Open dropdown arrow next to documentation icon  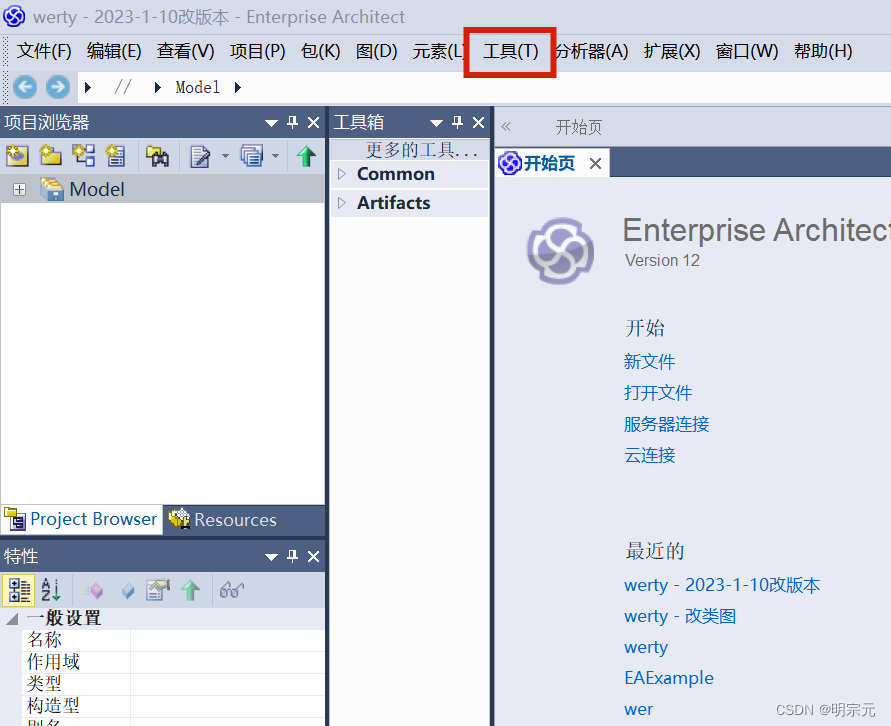(225, 156)
